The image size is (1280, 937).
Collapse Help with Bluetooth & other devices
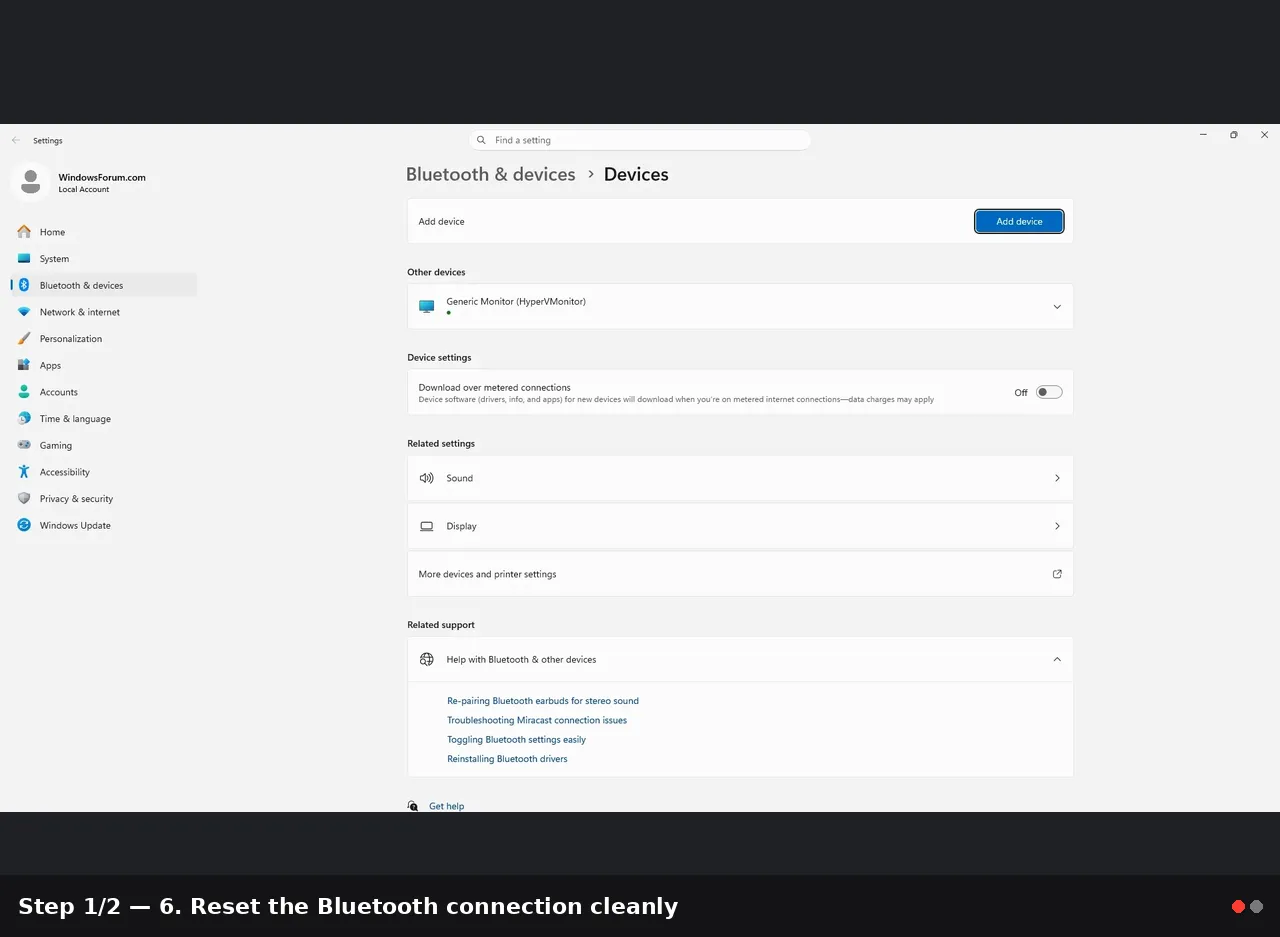(1057, 659)
